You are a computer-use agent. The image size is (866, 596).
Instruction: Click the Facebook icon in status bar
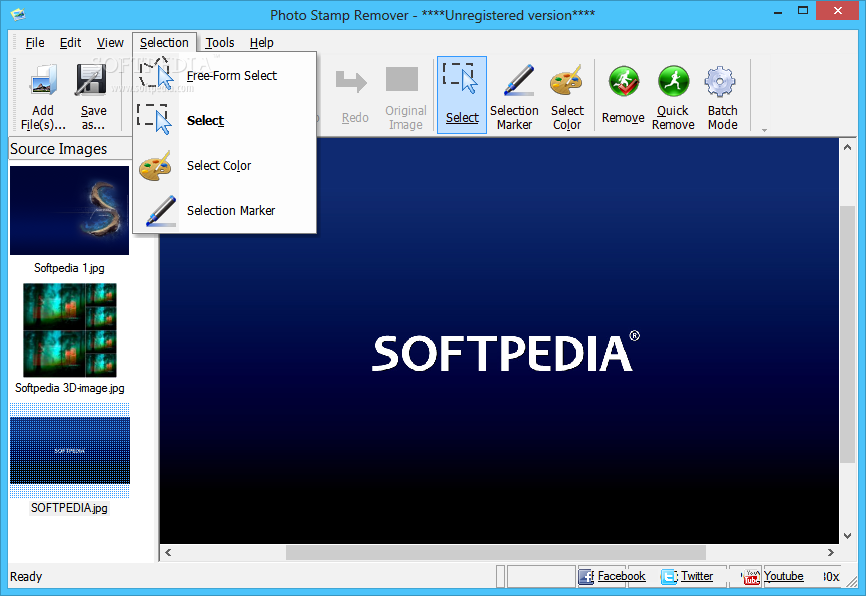coord(586,577)
